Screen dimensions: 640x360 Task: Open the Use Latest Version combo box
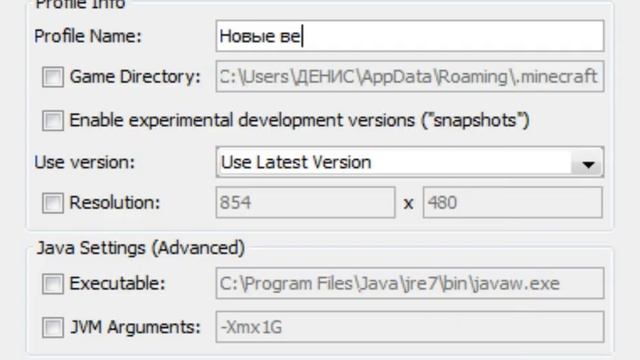point(410,162)
